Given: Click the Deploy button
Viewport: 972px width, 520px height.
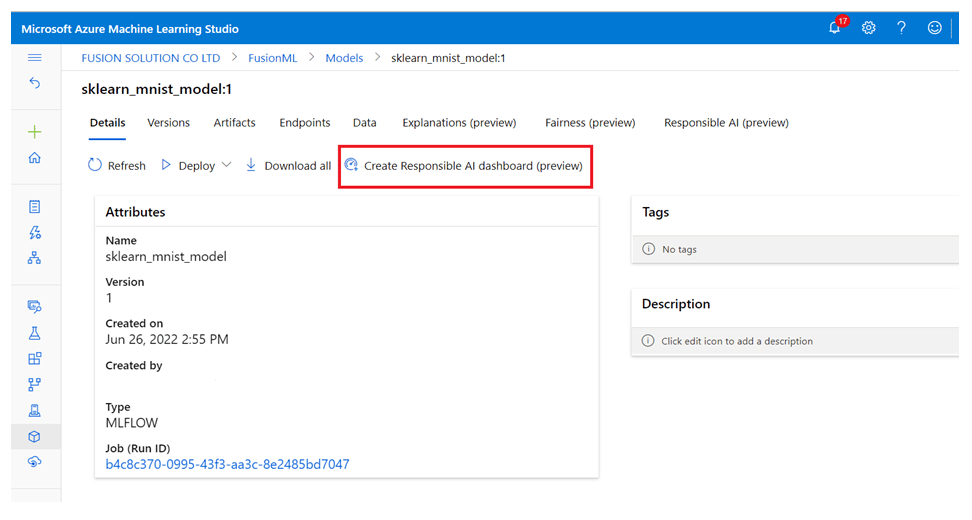Looking at the screenshot, I should [188, 165].
